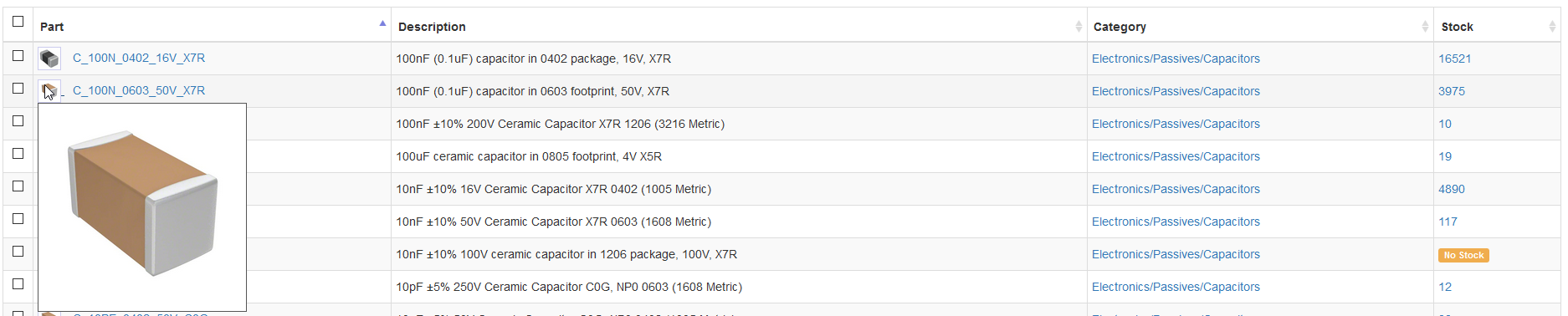
Task: Sort table by Stock header
Action: [1457, 27]
